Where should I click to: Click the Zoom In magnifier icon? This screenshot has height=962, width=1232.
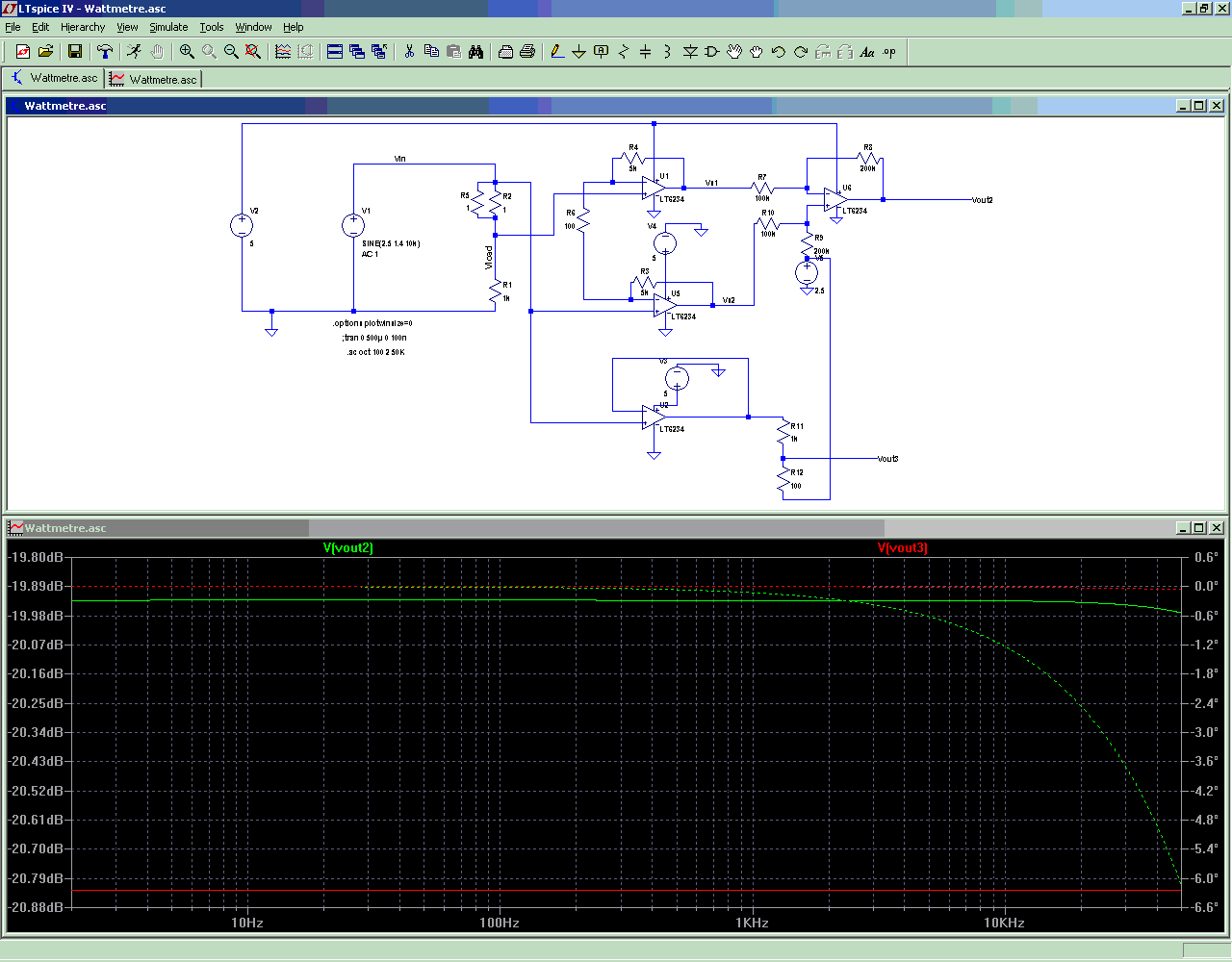[x=187, y=52]
